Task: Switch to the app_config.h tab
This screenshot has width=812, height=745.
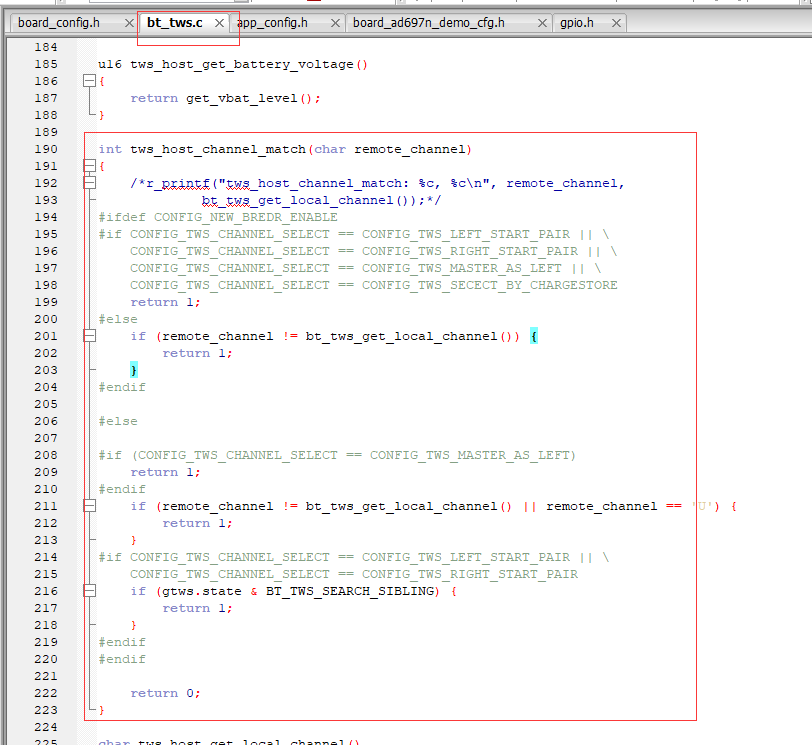Action: [272, 23]
